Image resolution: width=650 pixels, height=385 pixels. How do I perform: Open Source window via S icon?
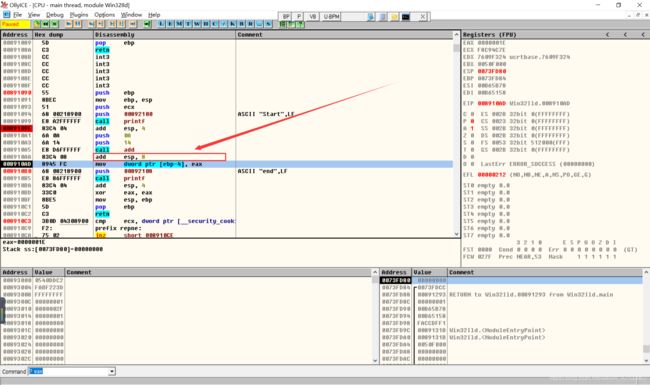[x=268, y=24]
